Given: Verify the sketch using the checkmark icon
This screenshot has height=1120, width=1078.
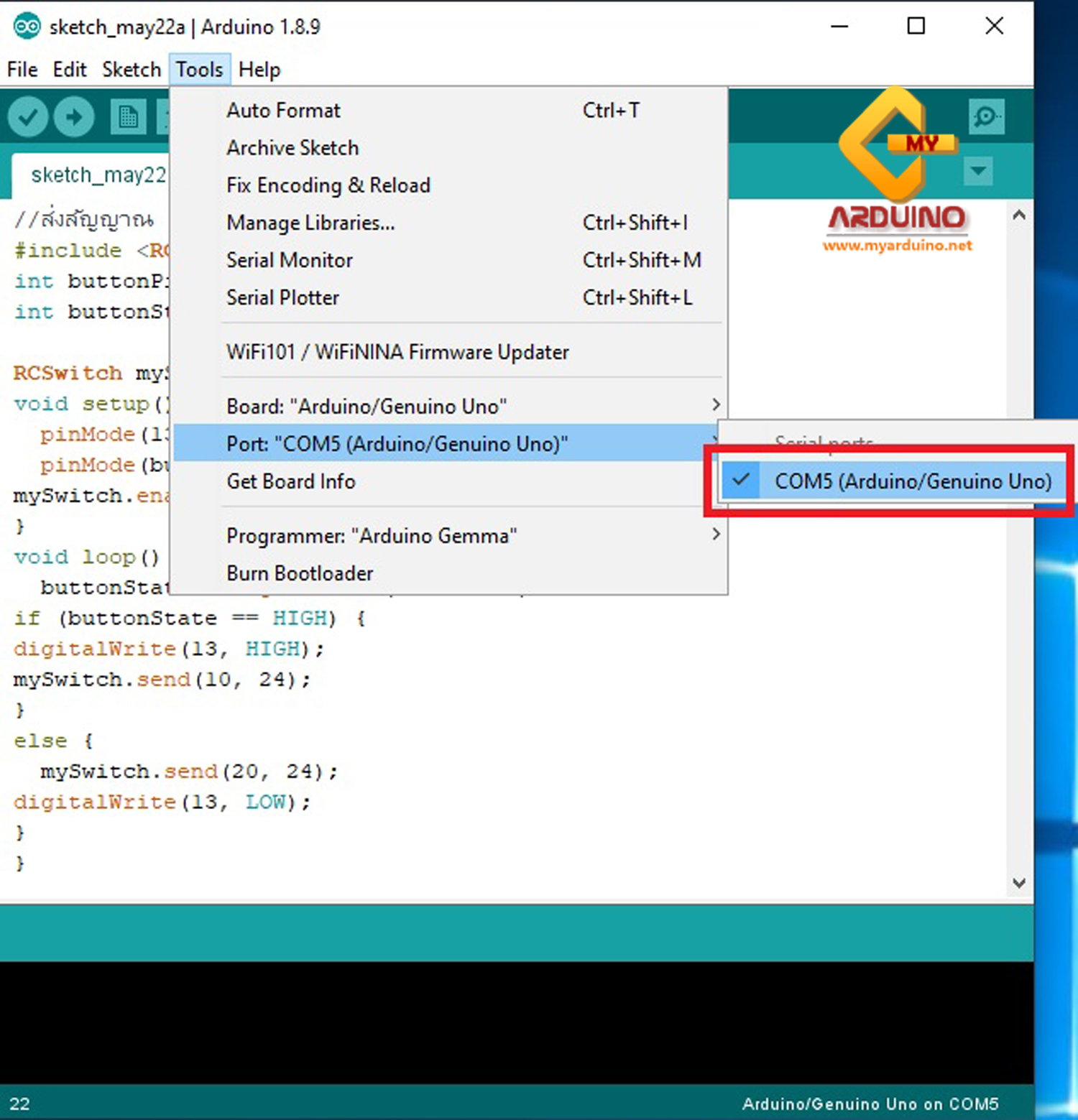Looking at the screenshot, I should click(x=27, y=116).
